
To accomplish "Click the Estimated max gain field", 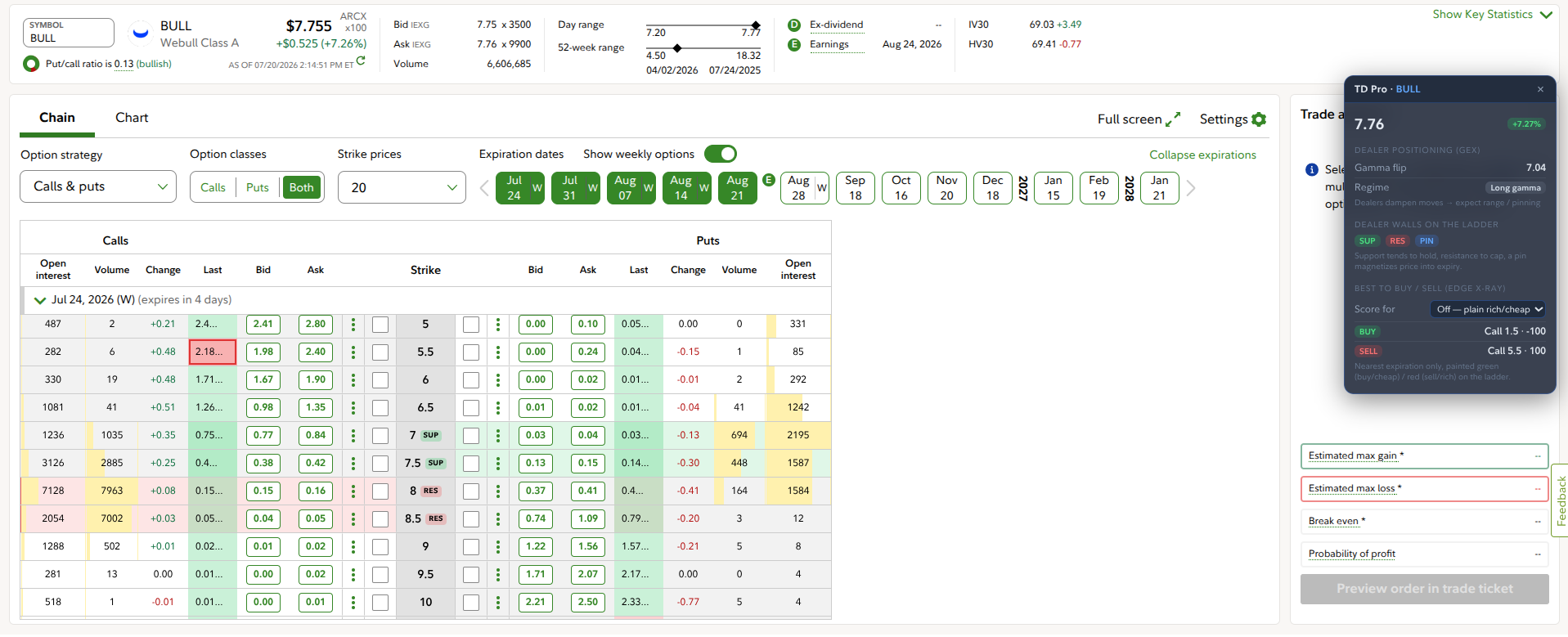I will pos(1424,456).
